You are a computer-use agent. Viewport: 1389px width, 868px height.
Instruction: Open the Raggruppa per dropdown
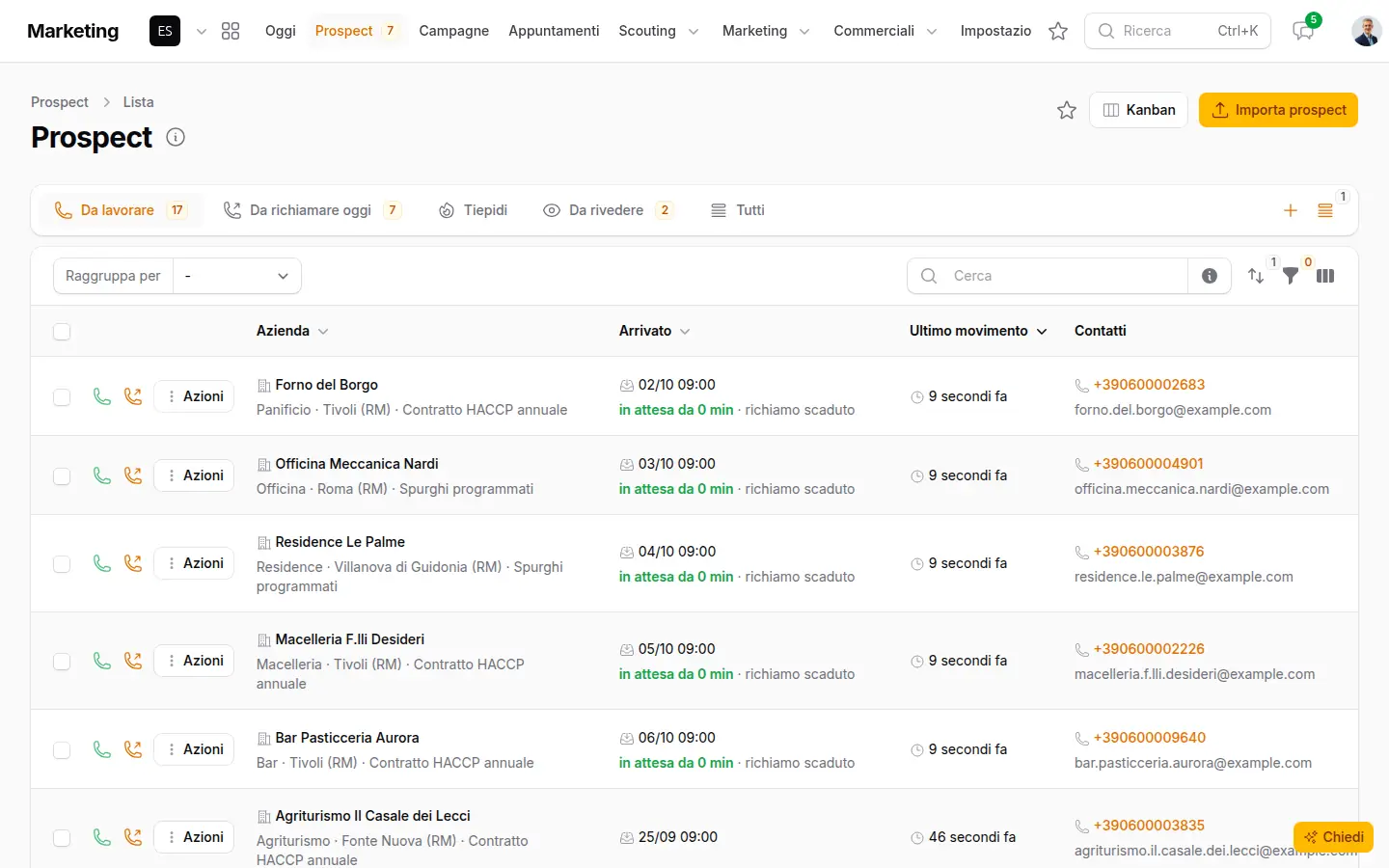(237, 276)
